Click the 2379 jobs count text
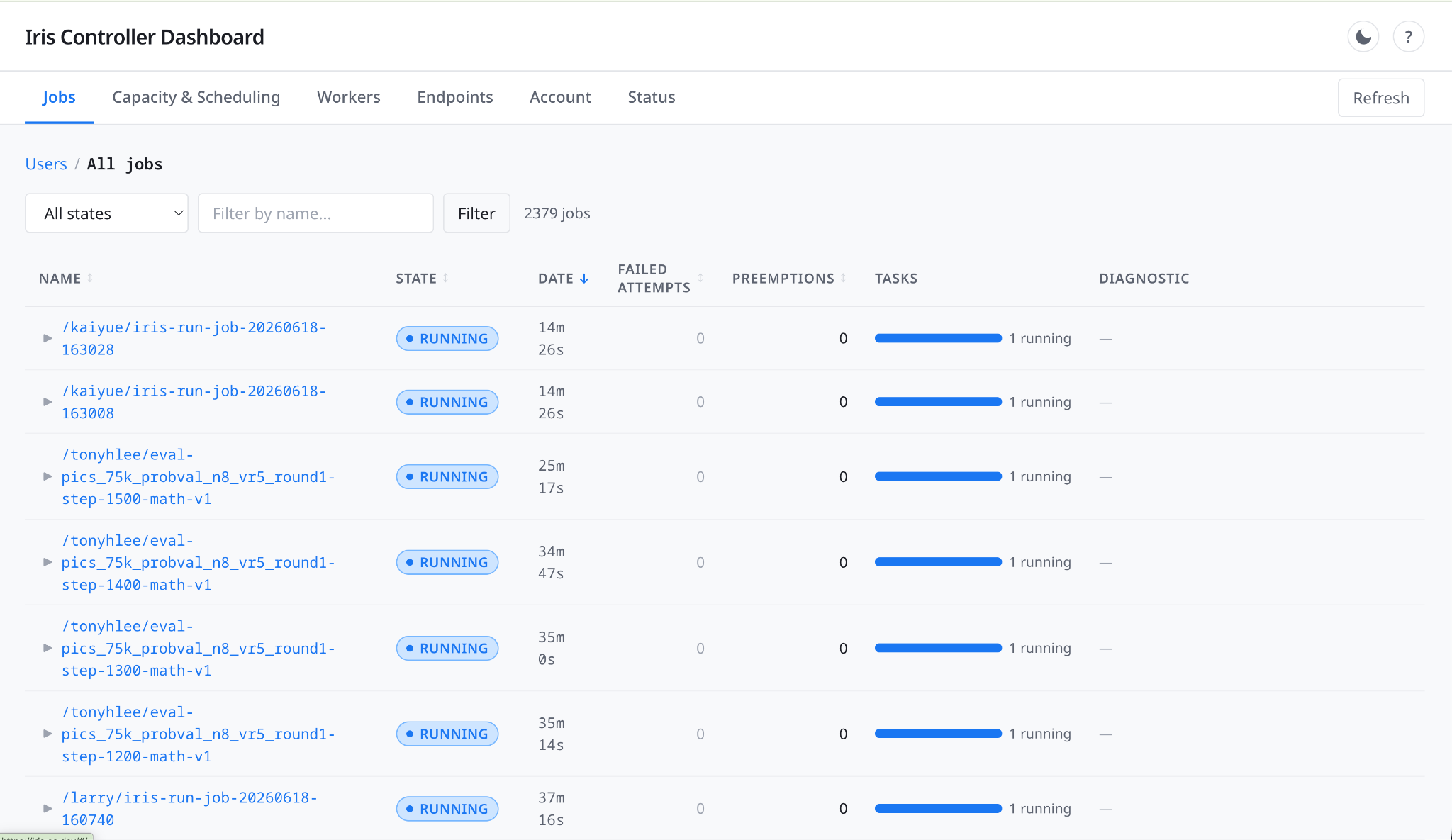The height and width of the screenshot is (840, 1452). click(557, 213)
